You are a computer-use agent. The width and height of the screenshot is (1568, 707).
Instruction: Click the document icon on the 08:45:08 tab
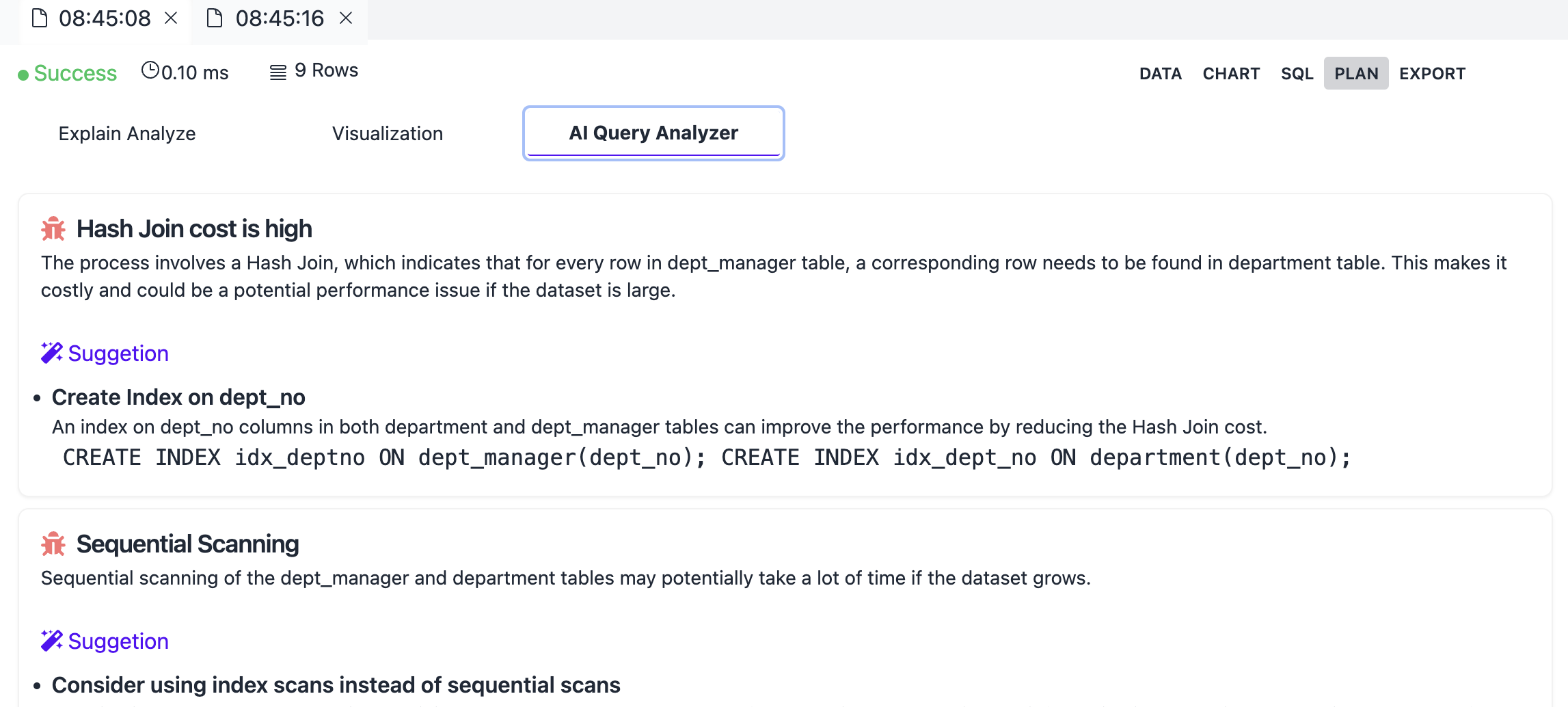[39, 18]
